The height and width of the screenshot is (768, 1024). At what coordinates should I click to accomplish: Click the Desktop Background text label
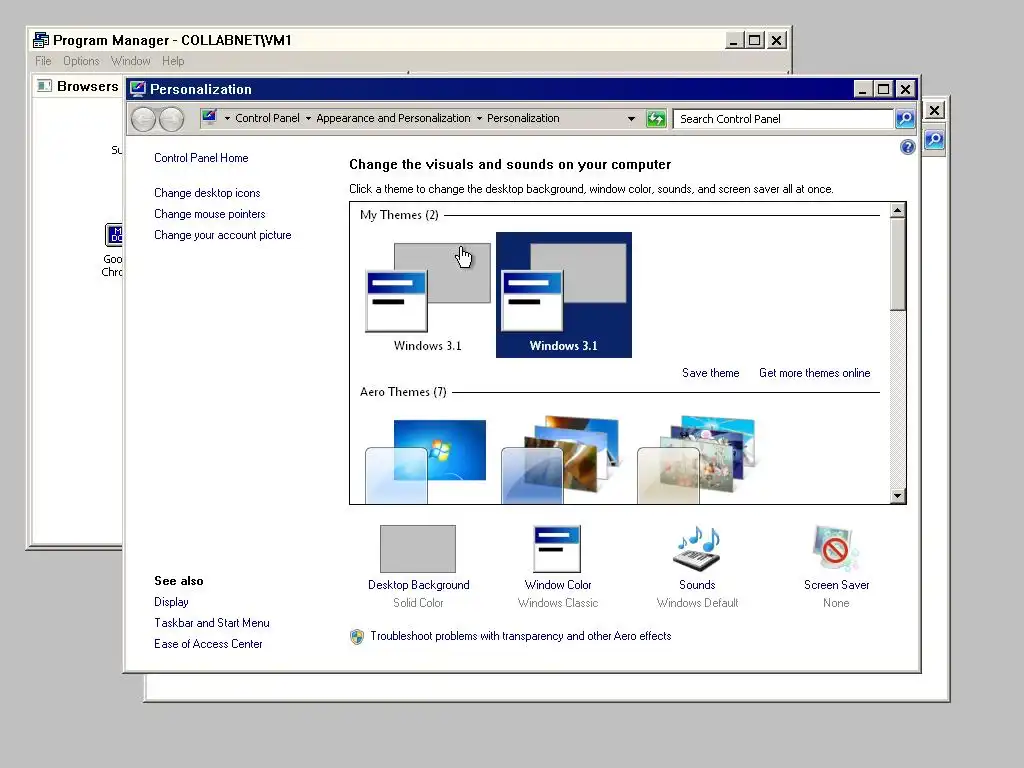pos(419,585)
